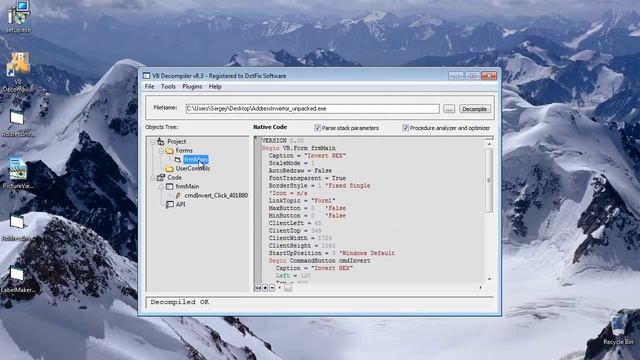Click 'Begin VB.Form frmMain' code line
Image resolution: width=640 pixels, height=360 pixels.
coord(298,148)
